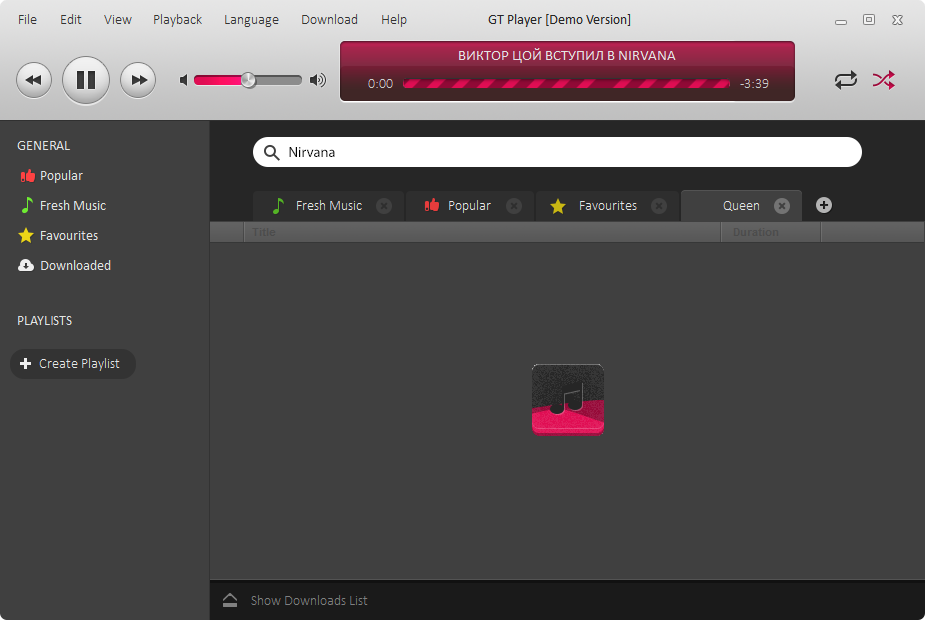The height and width of the screenshot is (620, 925).
Task: Close the GT Player window
Action: [x=897, y=19]
